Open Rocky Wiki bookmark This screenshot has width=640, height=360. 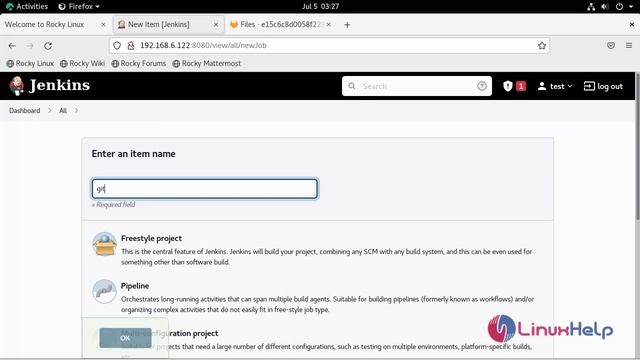click(82, 64)
